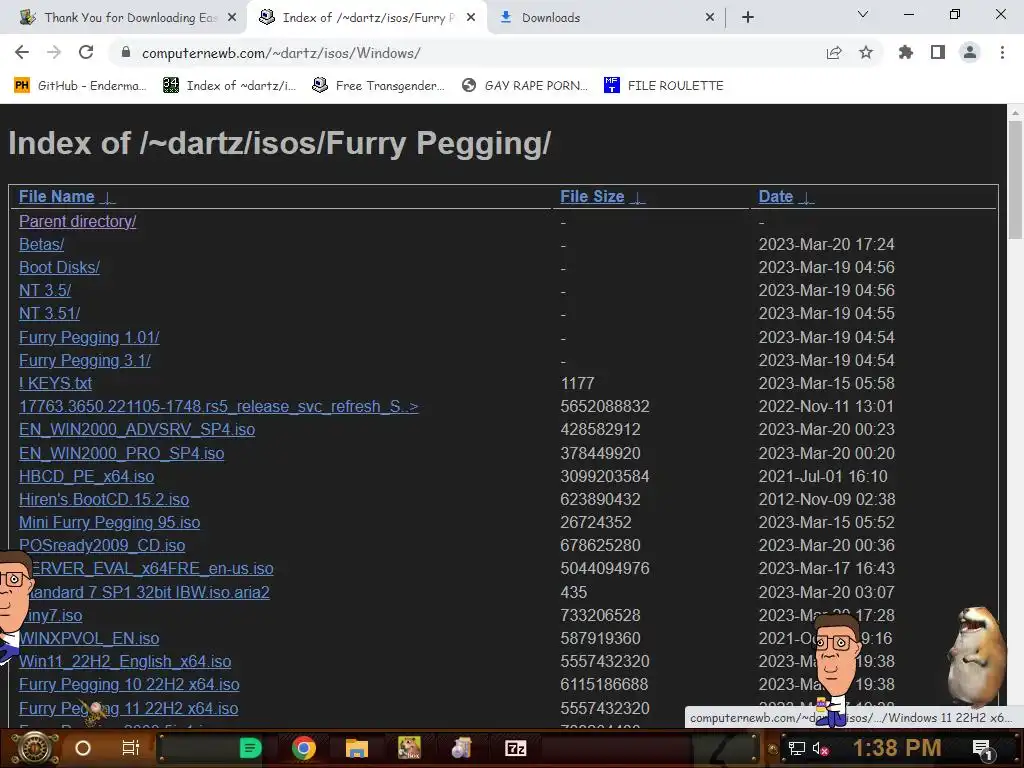Screen dimensions: 1024x768
Task: Open Task View in taskbar
Action: 131,748
